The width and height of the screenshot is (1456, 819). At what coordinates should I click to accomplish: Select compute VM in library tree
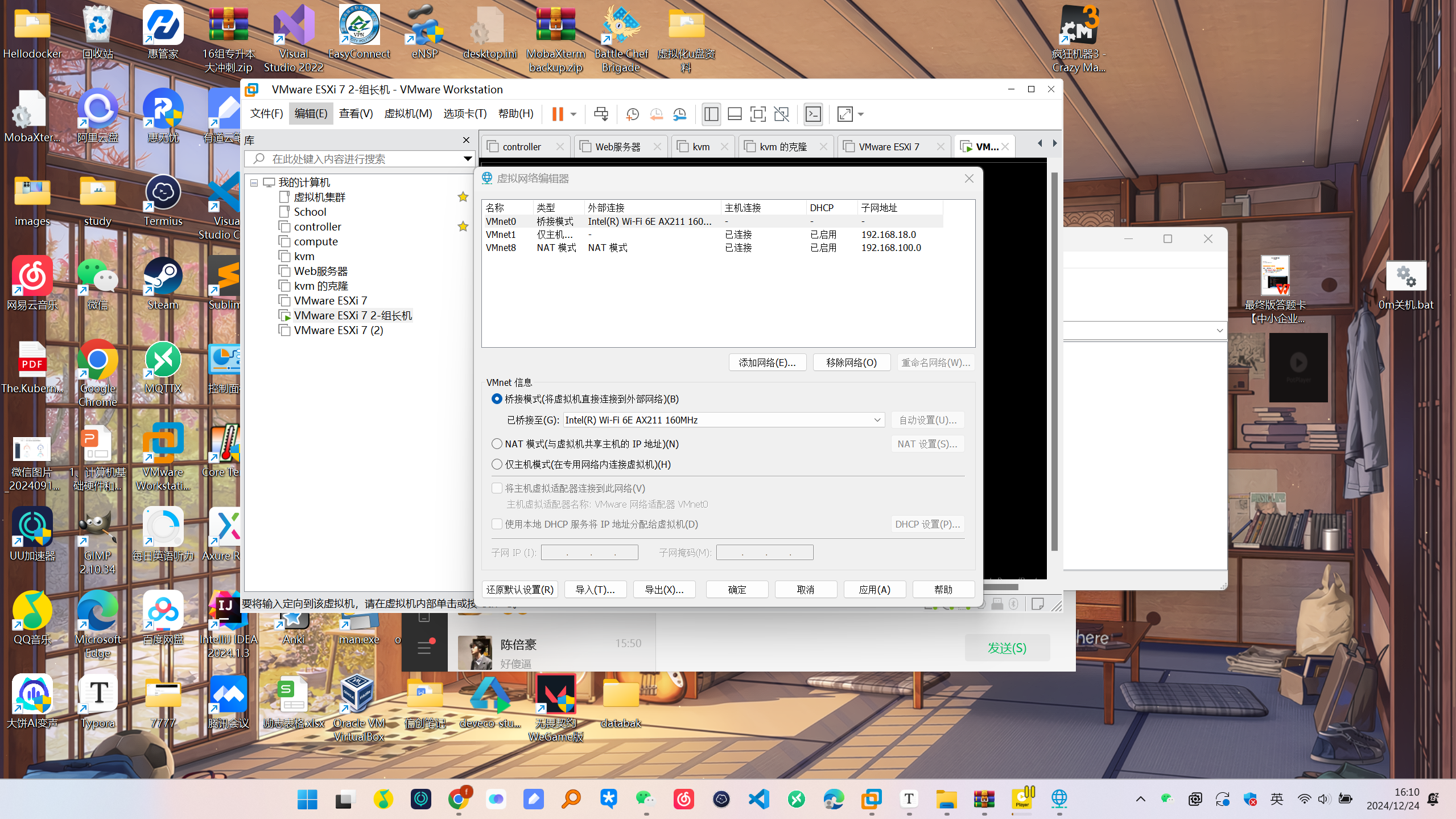(x=315, y=242)
